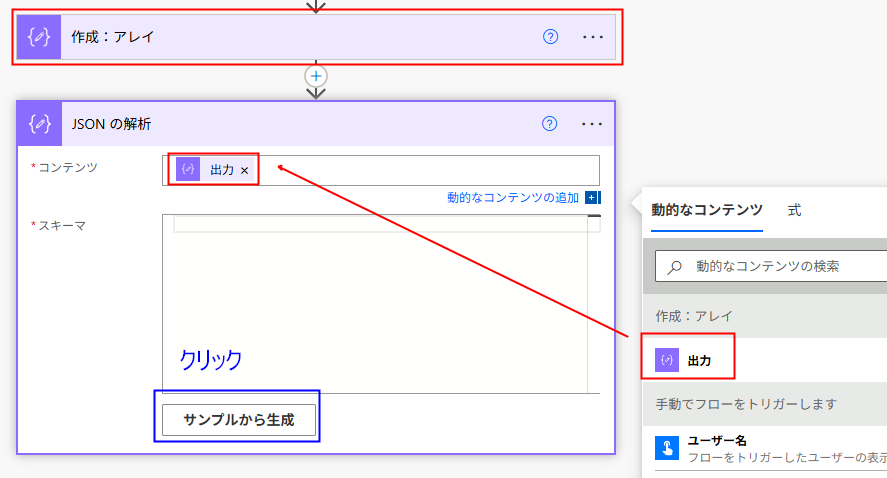Insert a new step via plus icon
Image resolution: width=887 pixels, height=478 pixels.
coord(316,76)
